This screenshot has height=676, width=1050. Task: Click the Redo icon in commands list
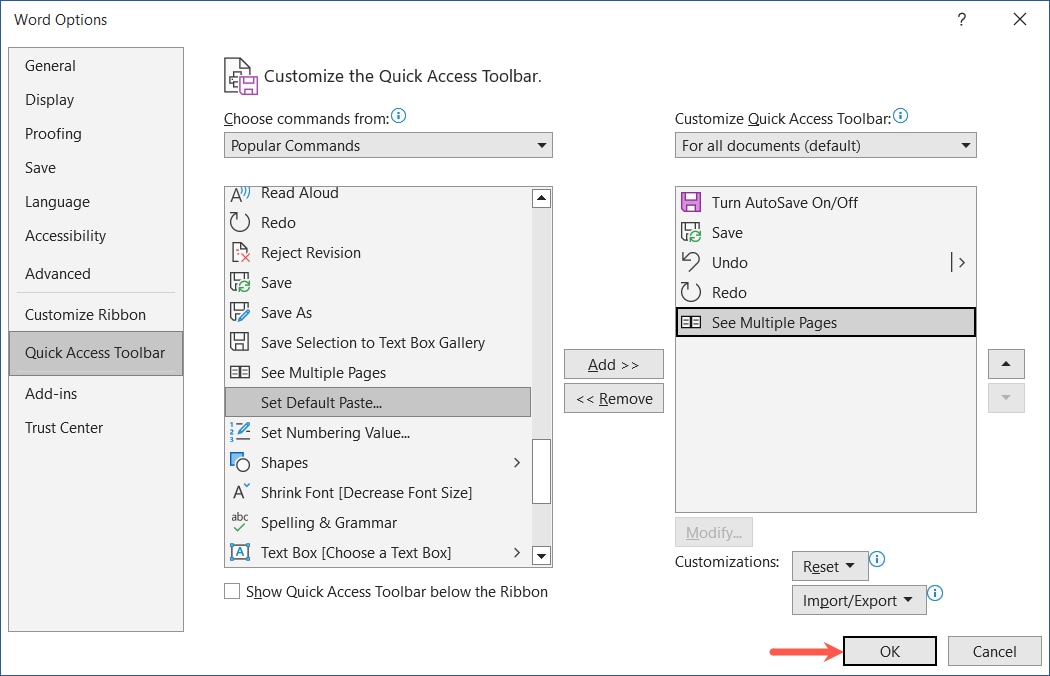(x=240, y=222)
